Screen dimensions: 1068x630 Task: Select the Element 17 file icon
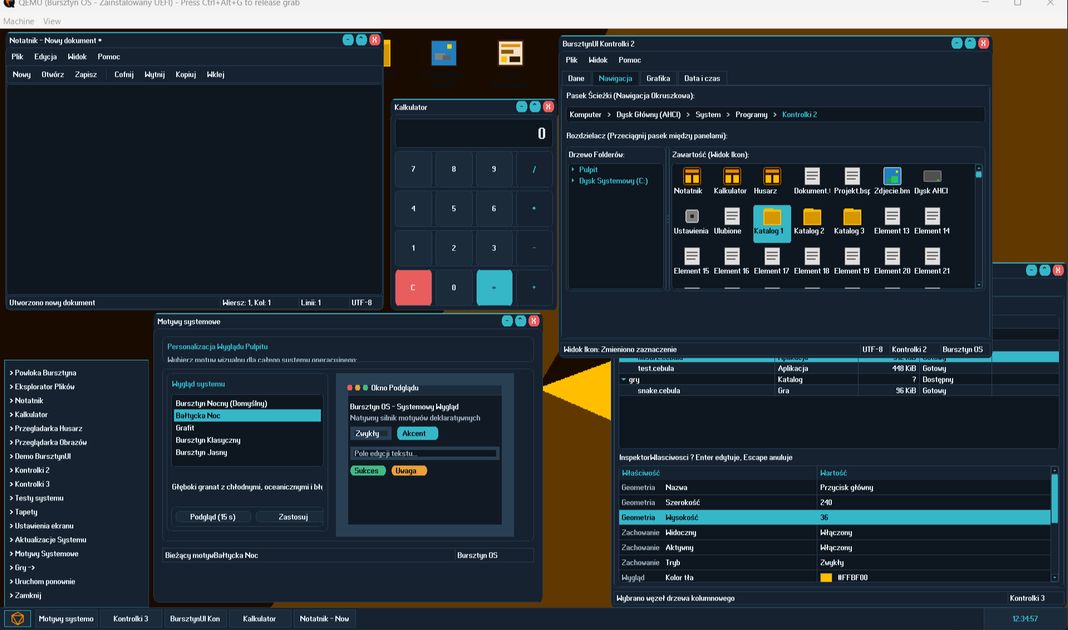click(771, 262)
